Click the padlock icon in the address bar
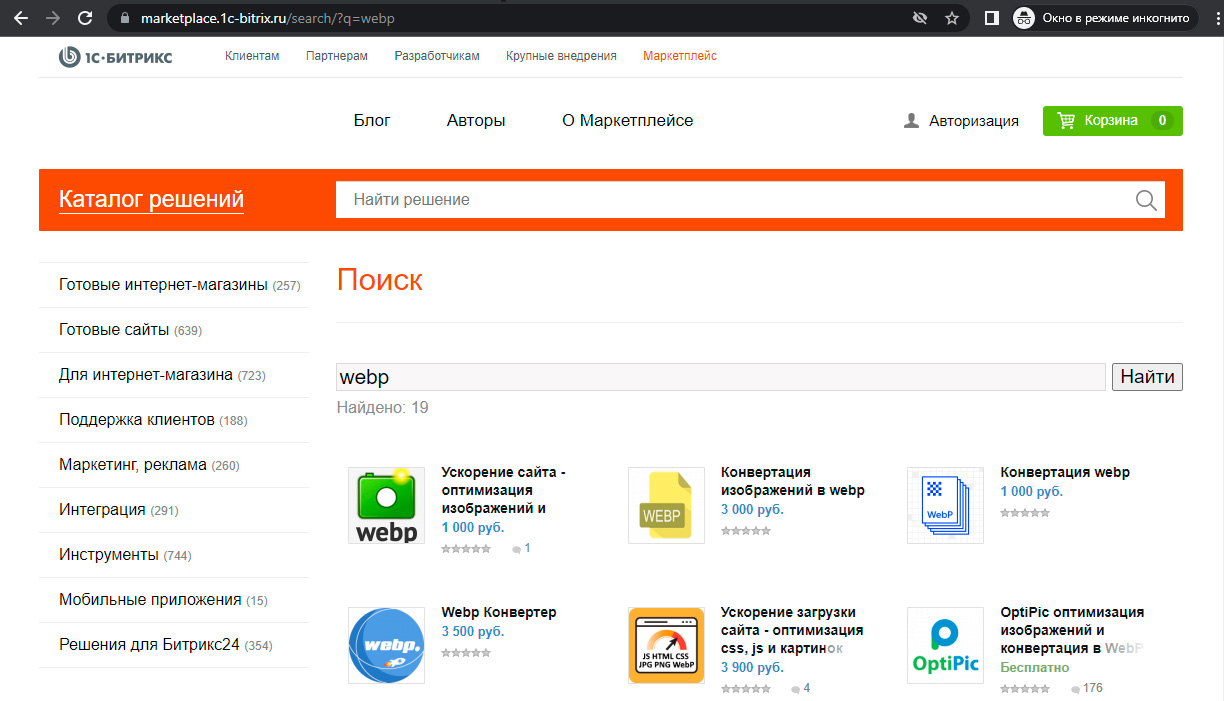Image resolution: width=1224 pixels, height=701 pixels. 125,18
